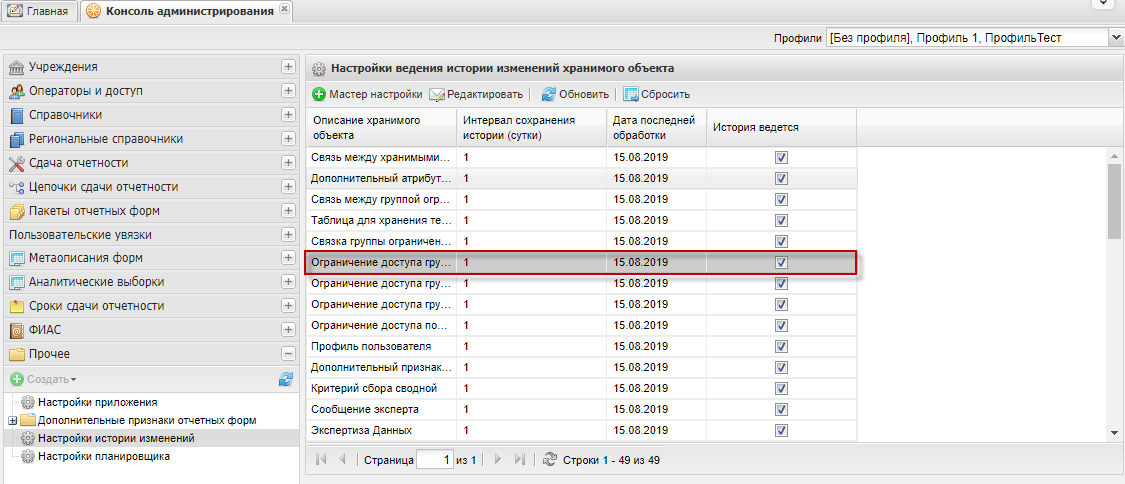Expand the Учреждения section

click(288, 67)
